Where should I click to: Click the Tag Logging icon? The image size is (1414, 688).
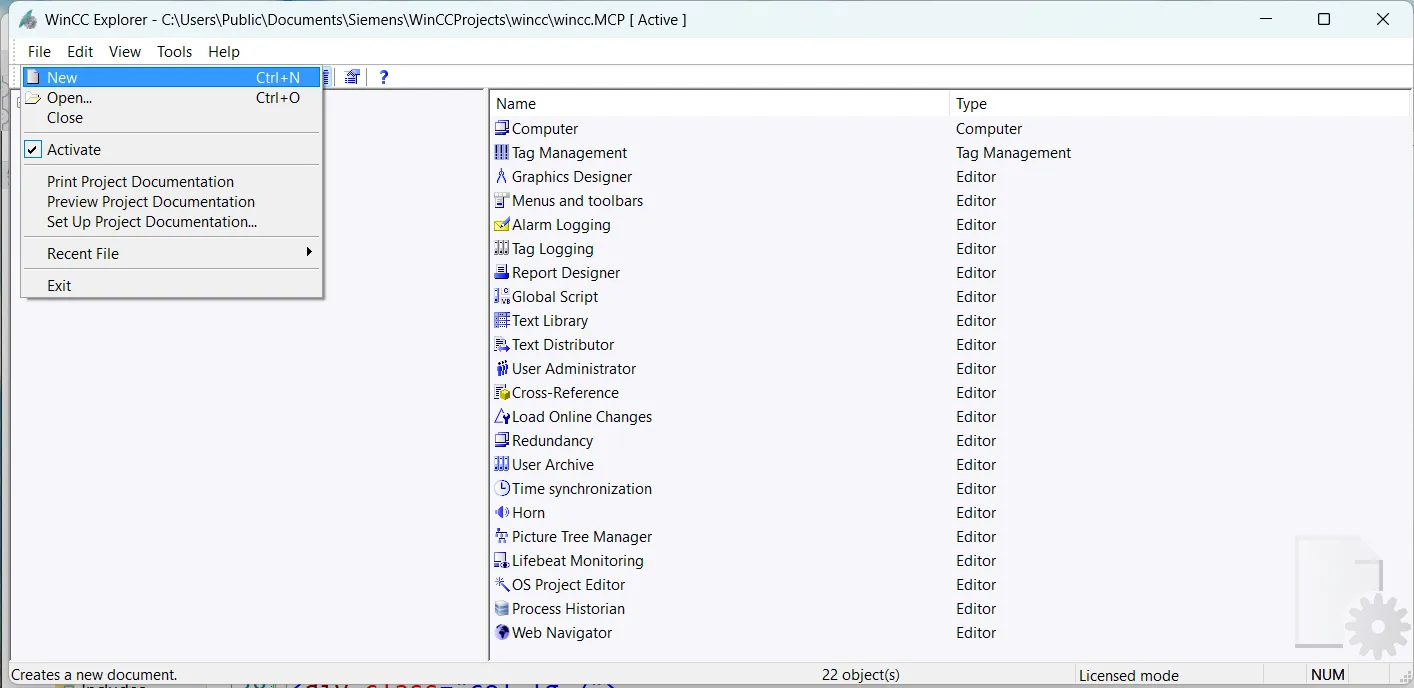pos(502,248)
